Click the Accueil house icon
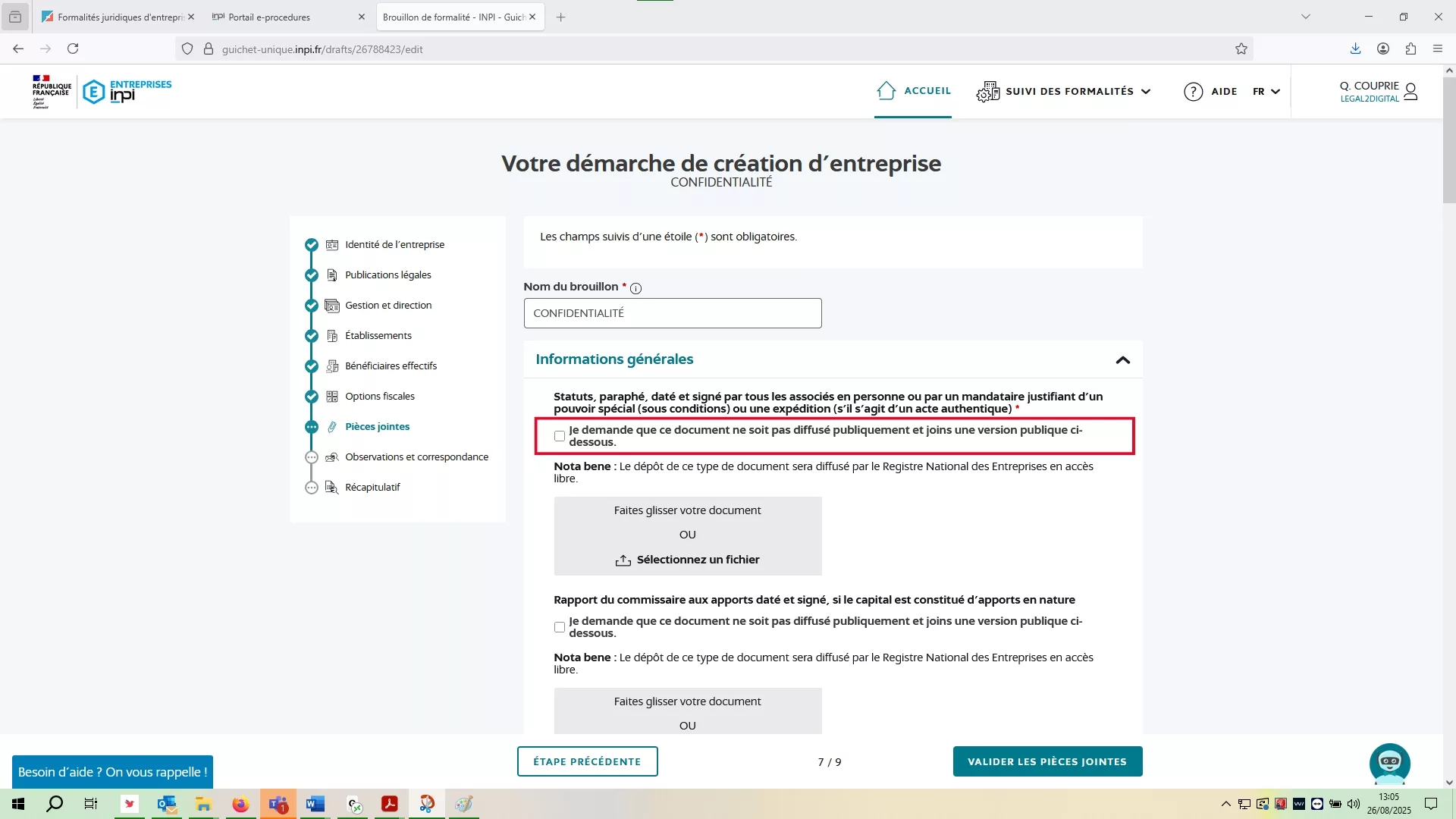Viewport: 1456px width, 819px height. (x=886, y=91)
